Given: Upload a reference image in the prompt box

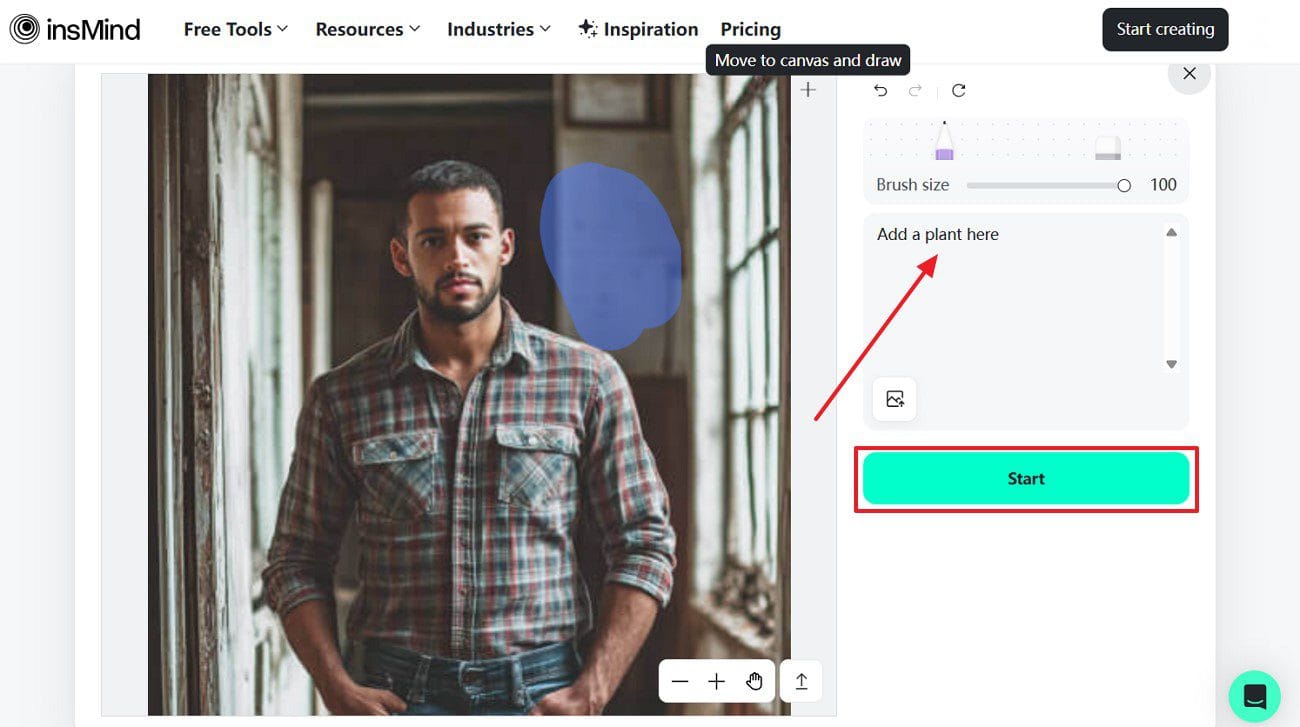Looking at the screenshot, I should coord(895,399).
